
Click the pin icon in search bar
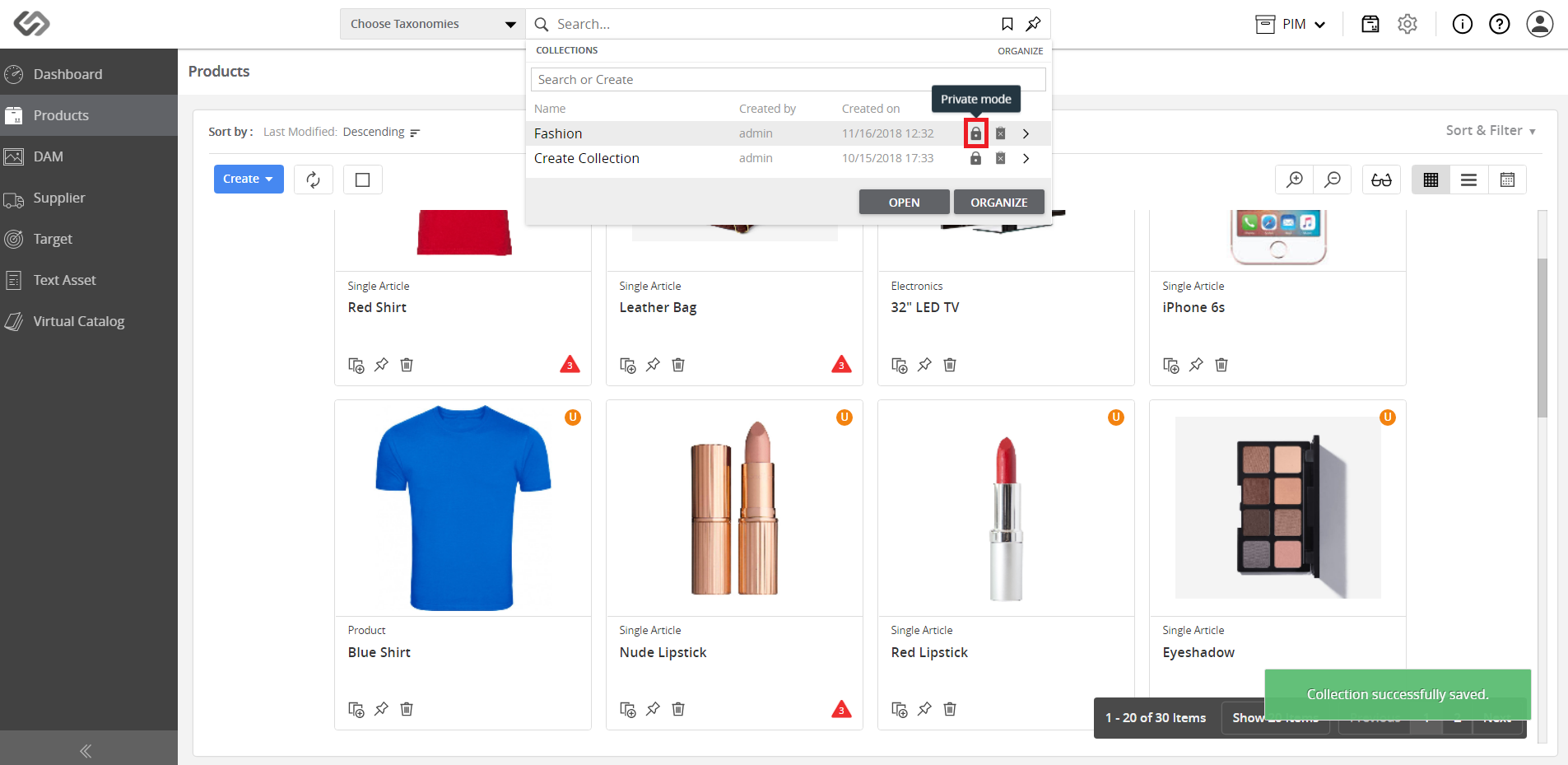point(1033,24)
